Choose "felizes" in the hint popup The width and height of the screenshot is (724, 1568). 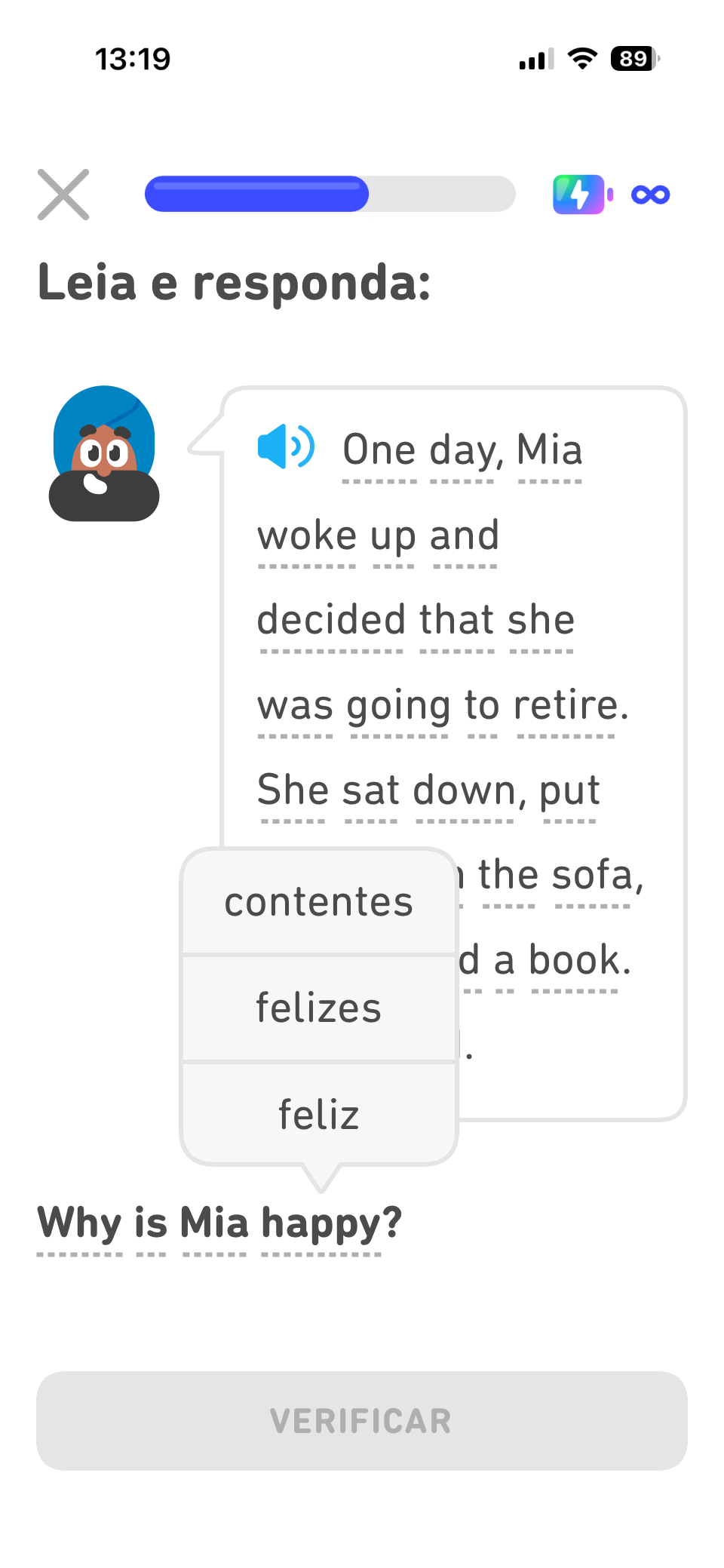click(x=318, y=1008)
